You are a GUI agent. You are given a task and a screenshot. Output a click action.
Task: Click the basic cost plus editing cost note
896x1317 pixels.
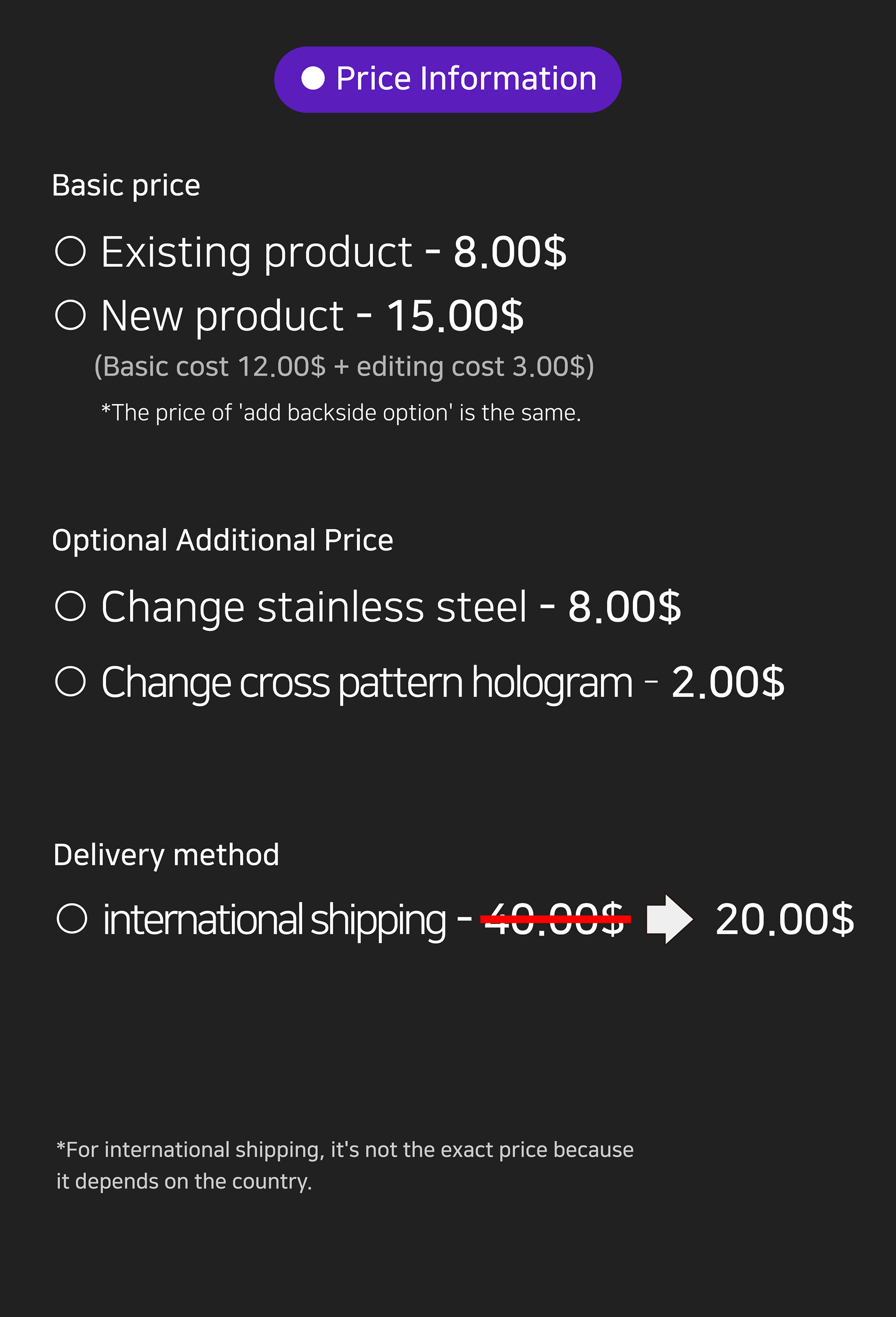point(344,366)
